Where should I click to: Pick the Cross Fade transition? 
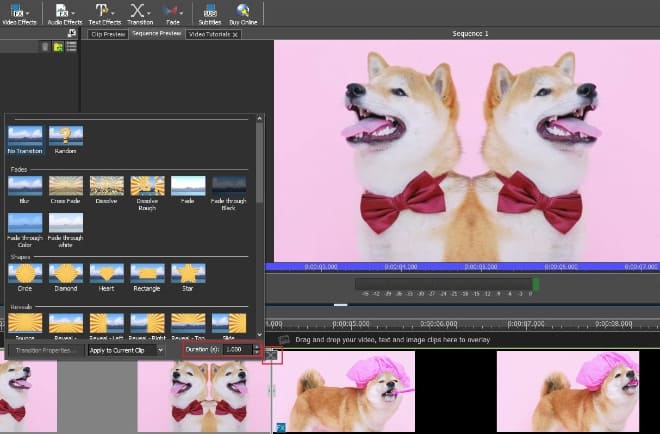click(x=65, y=190)
